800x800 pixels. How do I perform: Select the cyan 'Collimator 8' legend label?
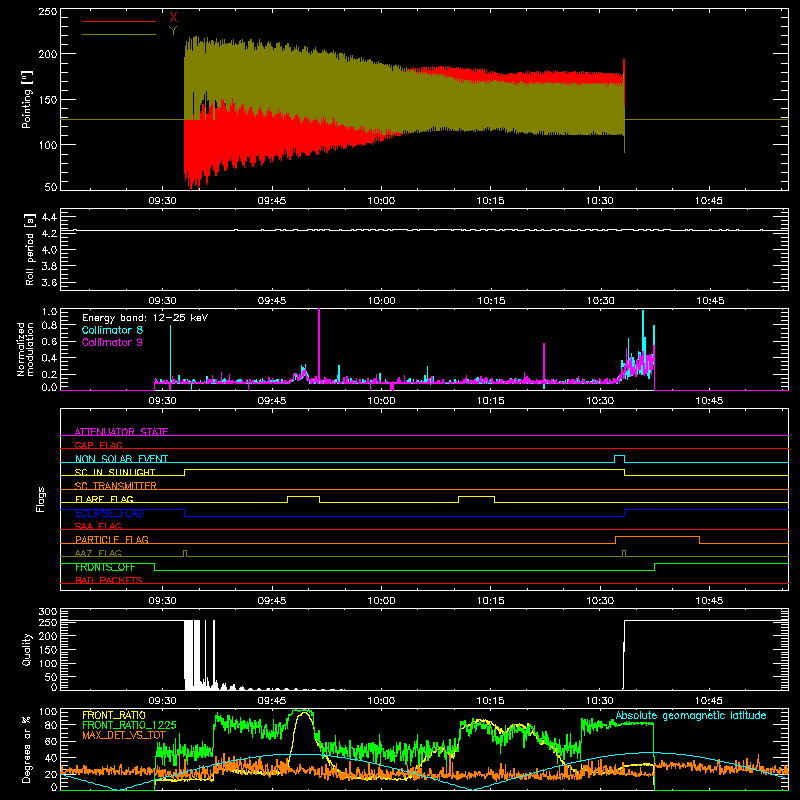click(112, 330)
